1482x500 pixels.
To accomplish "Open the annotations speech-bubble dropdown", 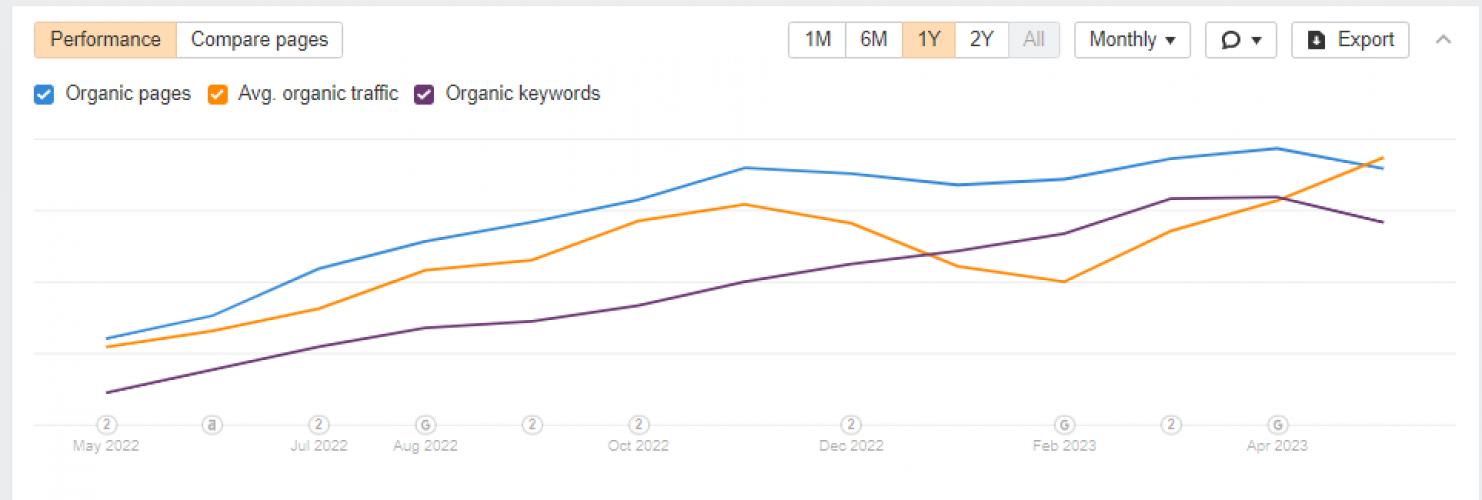I will (1241, 40).
